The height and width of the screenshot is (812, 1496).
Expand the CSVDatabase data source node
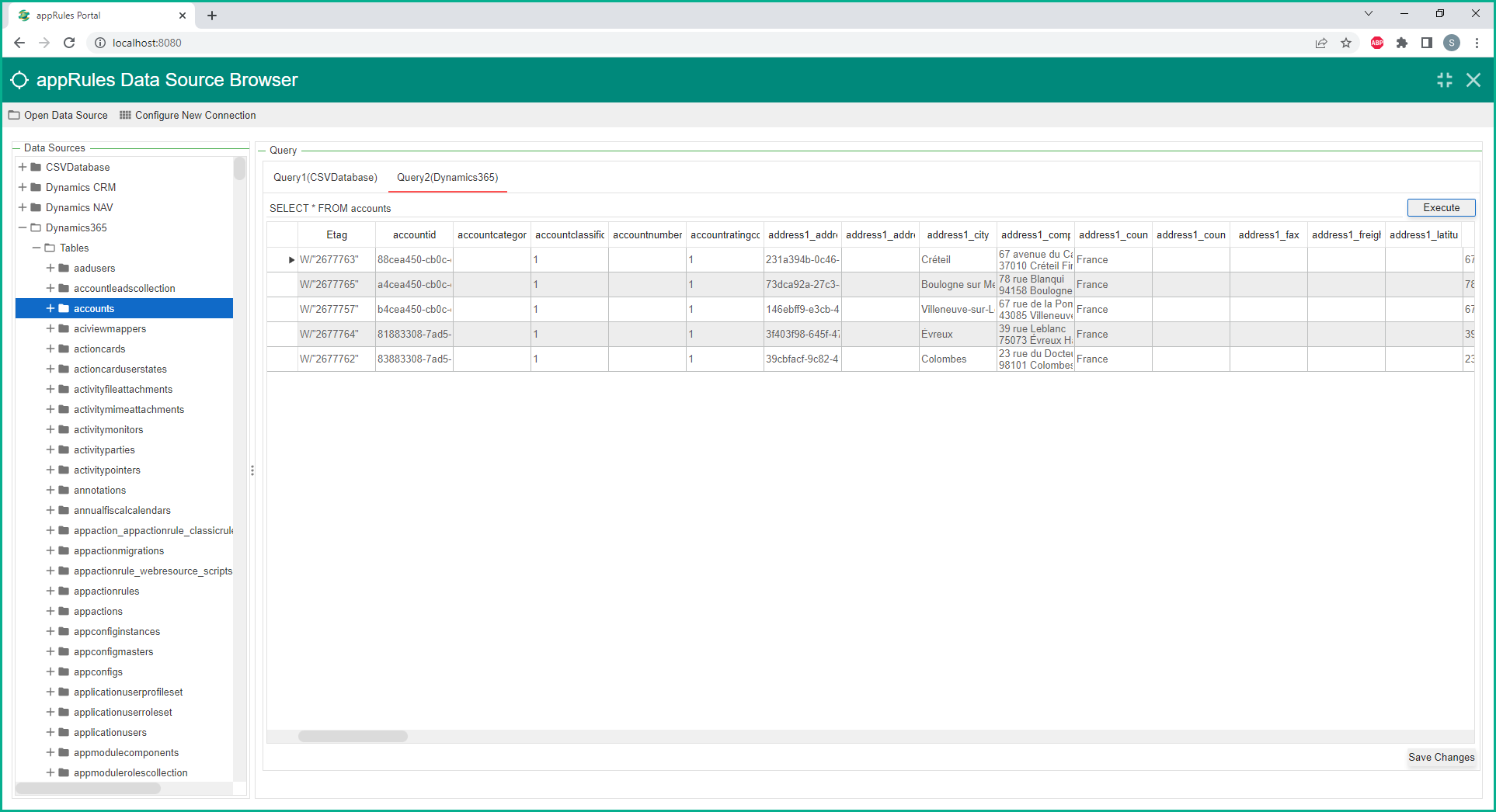click(23, 167)
